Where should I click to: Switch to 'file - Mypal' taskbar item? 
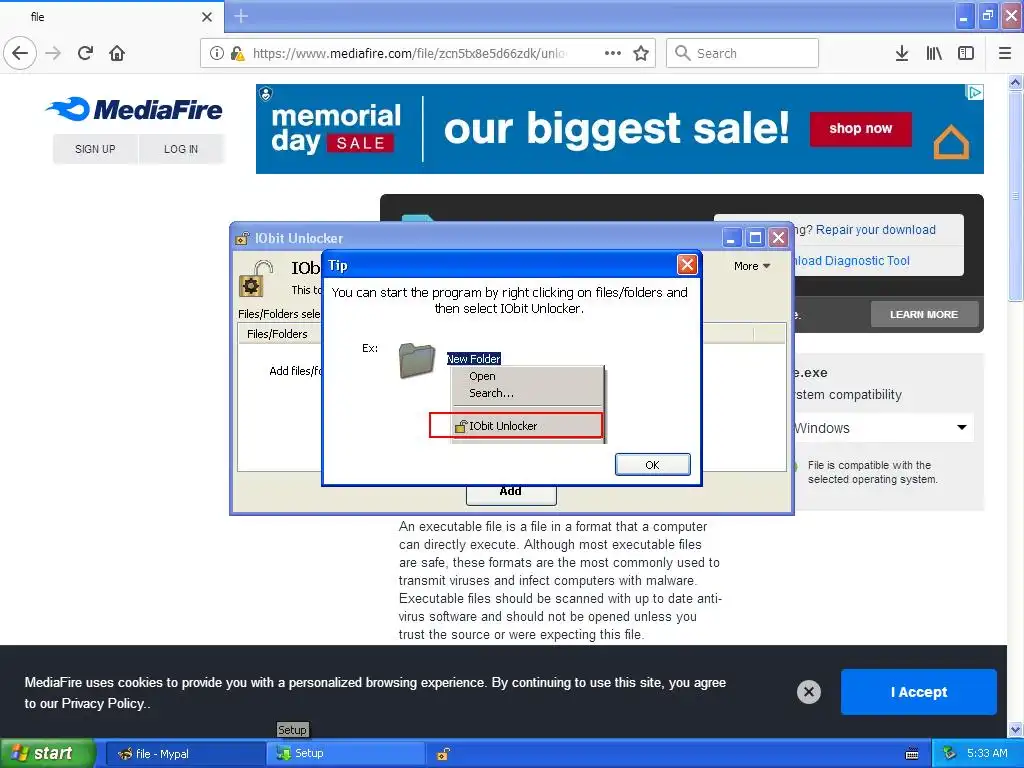click(185, 754)
